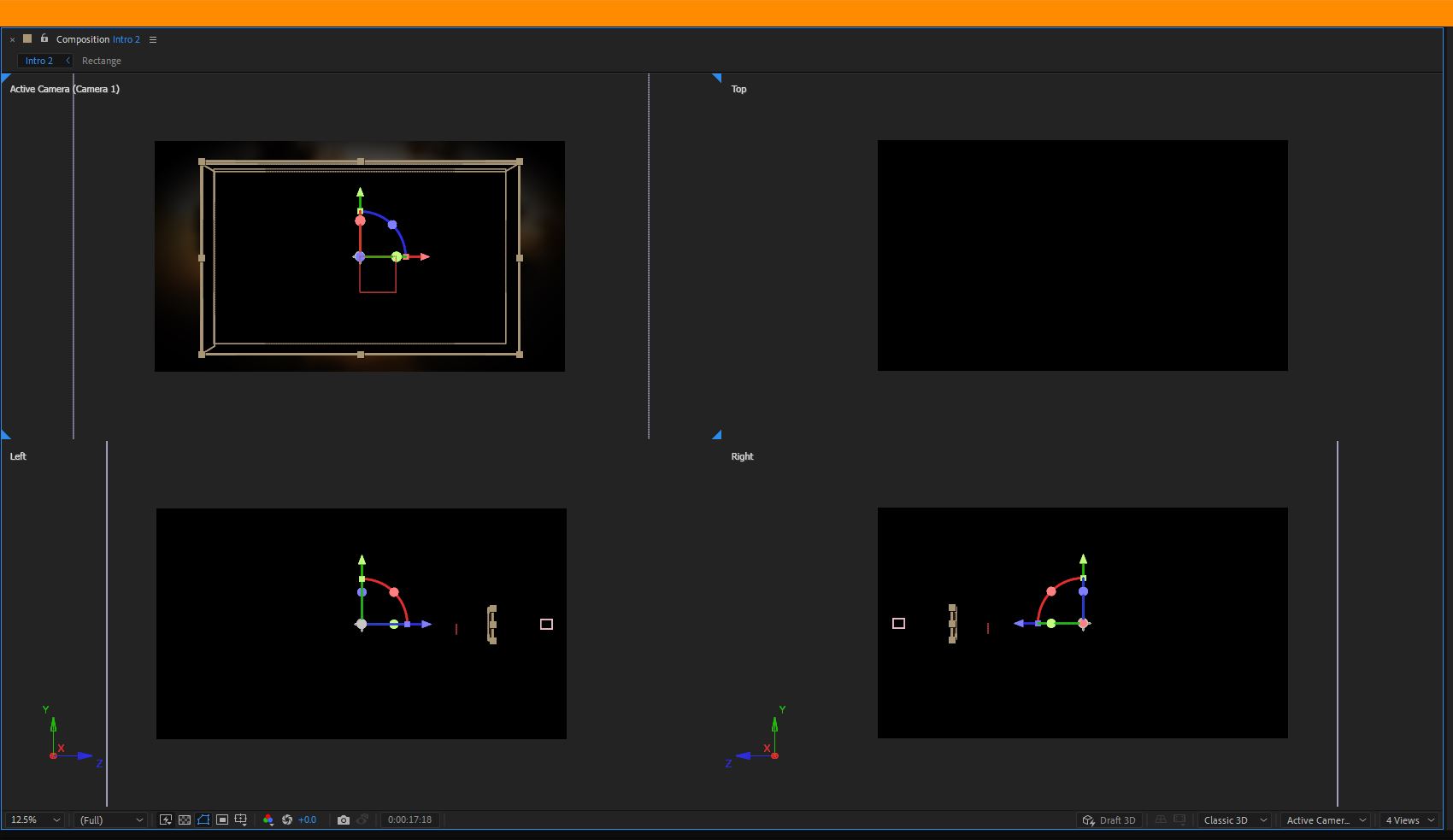Click the Choose Grid and Guide Options icon
The width and height of the screenshot is (1453, 840).
tap(241, 819)
